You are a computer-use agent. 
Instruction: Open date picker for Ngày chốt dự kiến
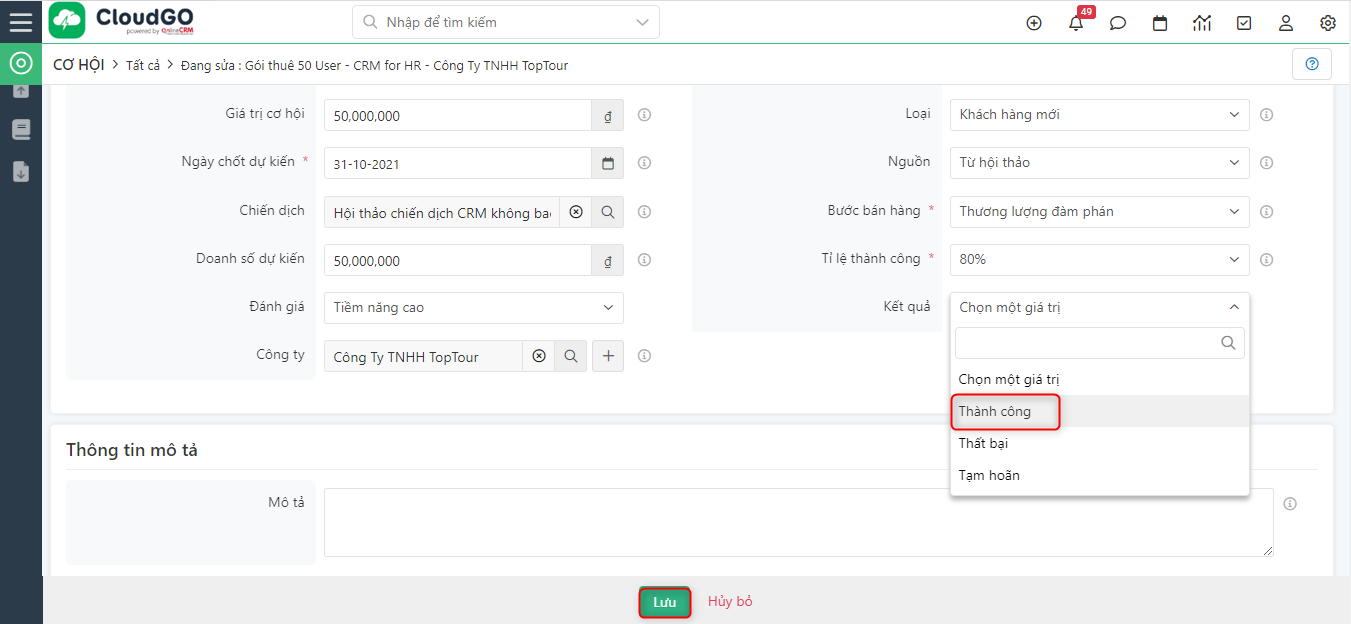click(608, 163)
